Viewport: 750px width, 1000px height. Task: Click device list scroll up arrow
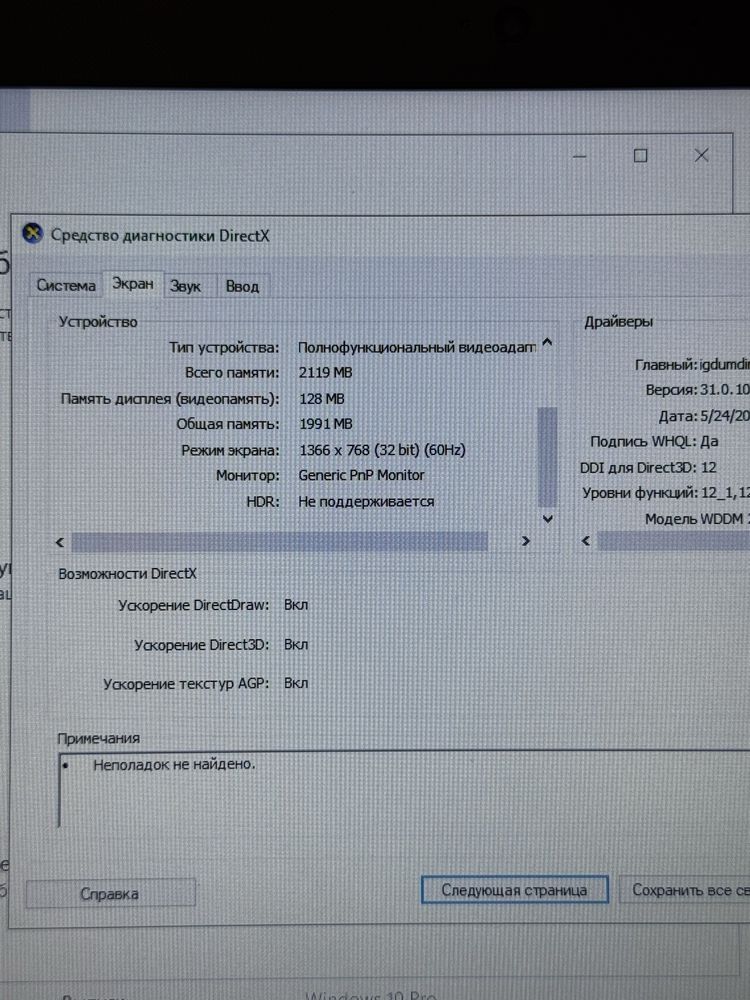[547, 344]
